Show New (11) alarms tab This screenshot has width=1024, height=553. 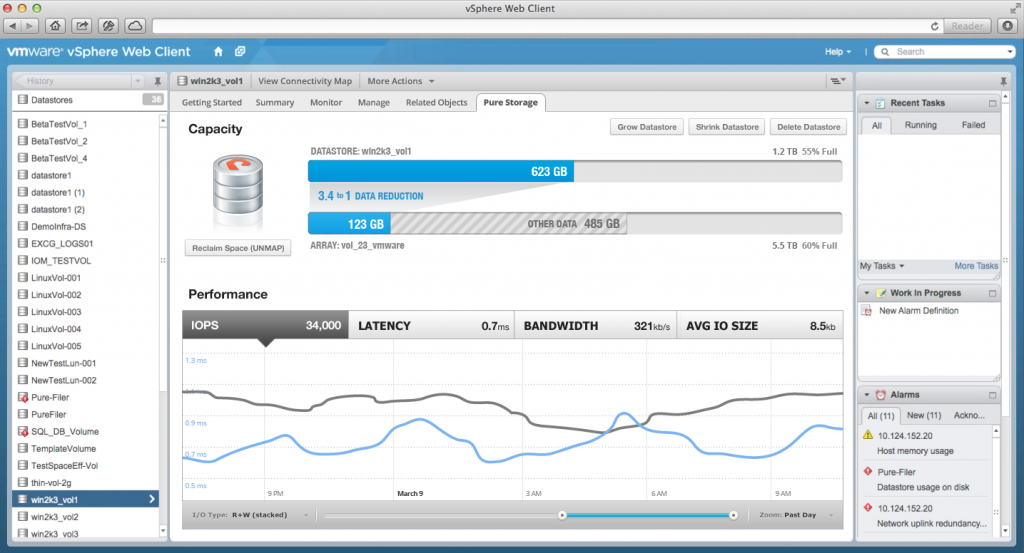tap(923, 415)
